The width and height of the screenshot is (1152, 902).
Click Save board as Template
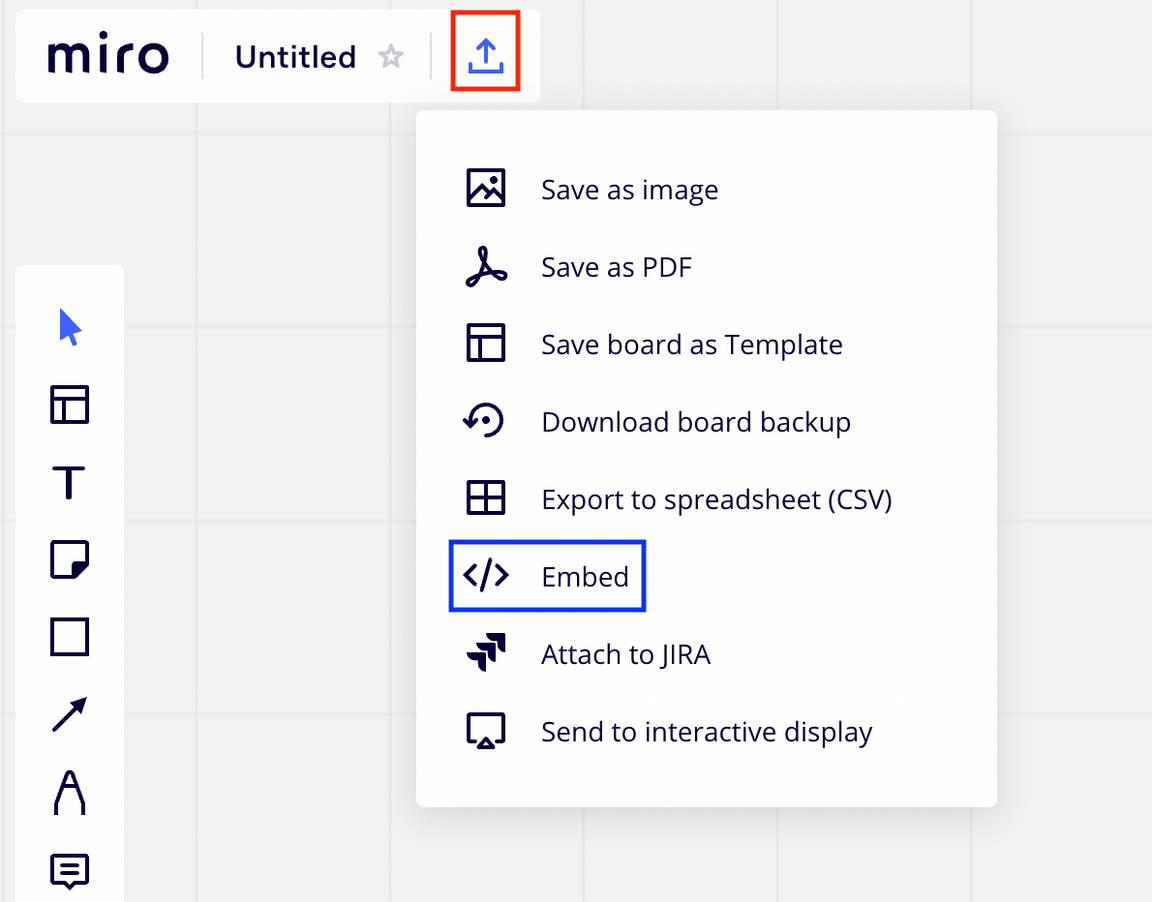tap(691, 345)
